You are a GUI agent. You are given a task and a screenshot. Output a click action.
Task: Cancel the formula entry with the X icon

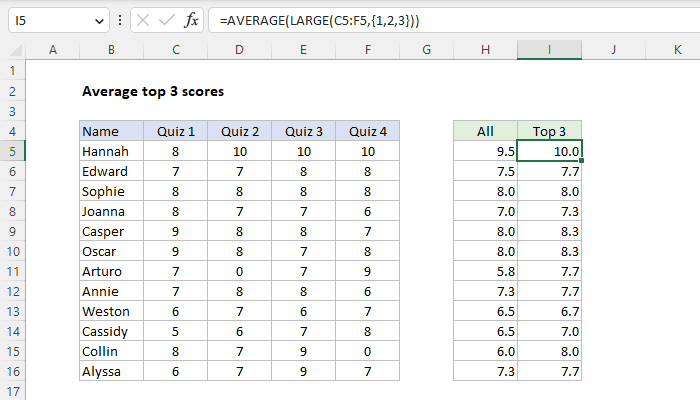click(143, 21)
